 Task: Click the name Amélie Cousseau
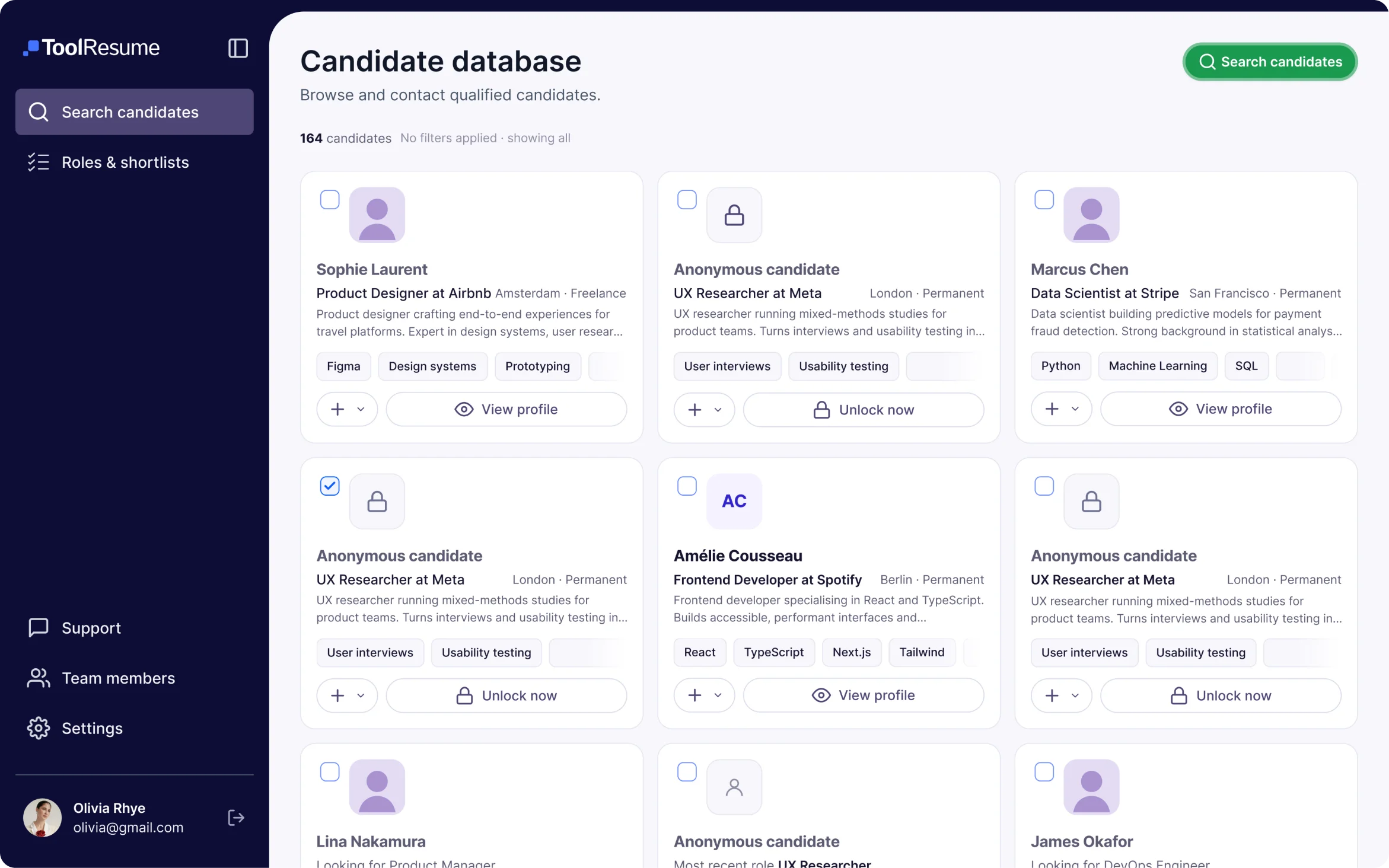(738, 556)
